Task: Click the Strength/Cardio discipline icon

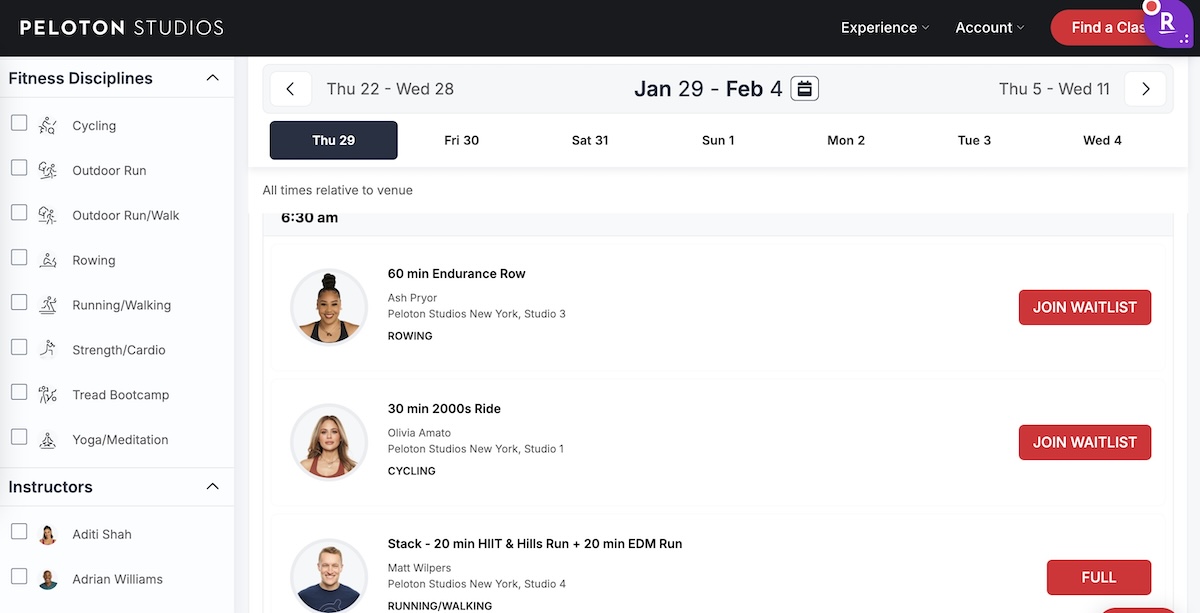Action: [x=47, y=349]
